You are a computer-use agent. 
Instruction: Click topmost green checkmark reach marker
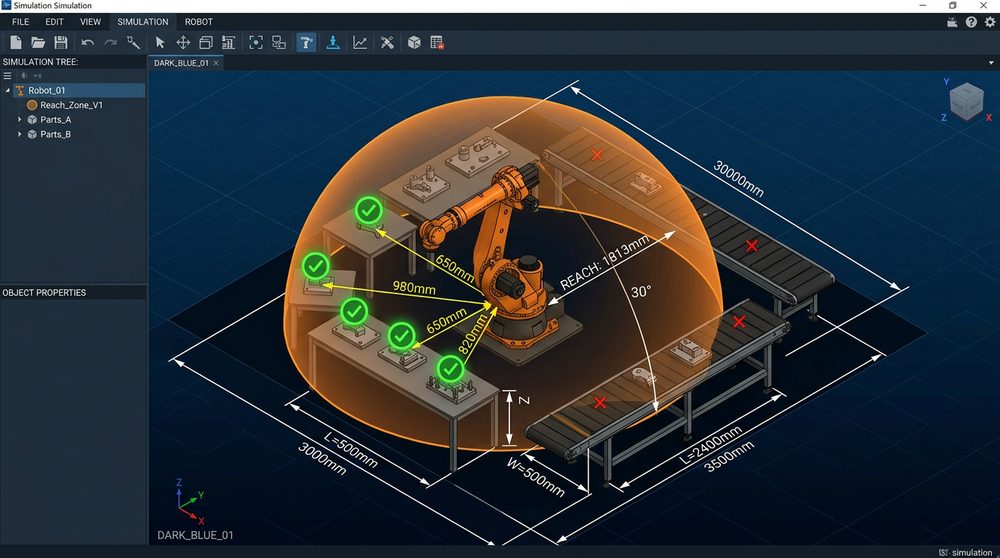pos(369,210)
